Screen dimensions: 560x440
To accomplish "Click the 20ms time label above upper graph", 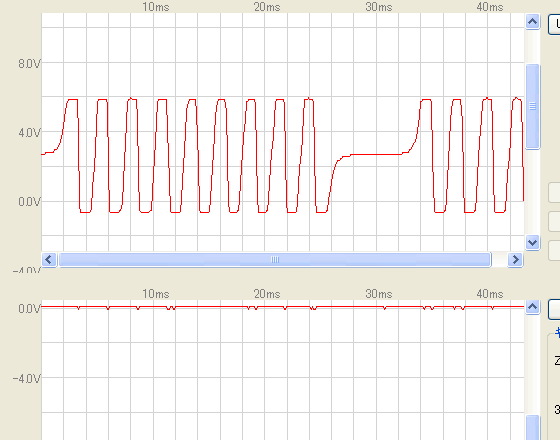I will [267, 7].
